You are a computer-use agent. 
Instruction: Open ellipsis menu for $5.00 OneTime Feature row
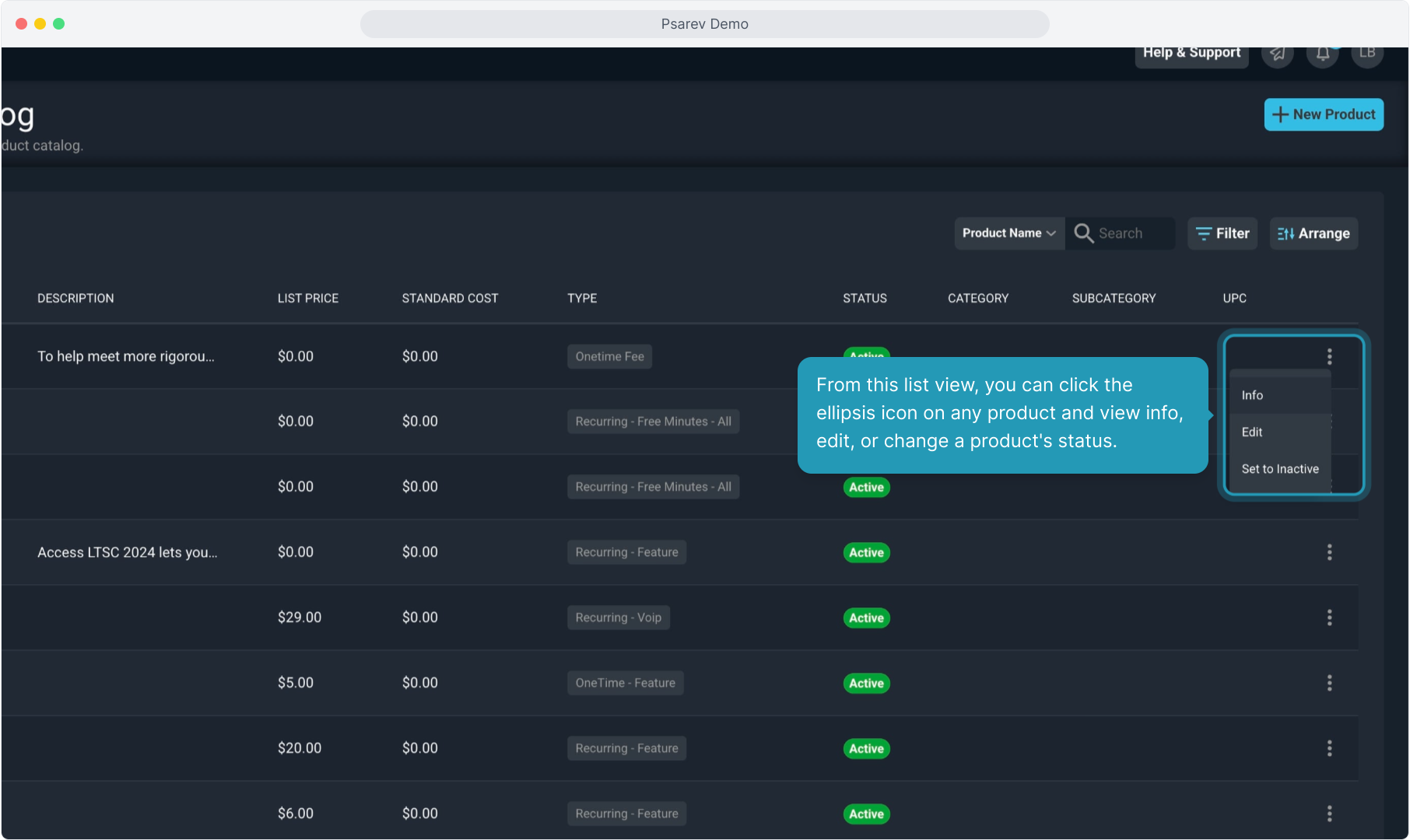tap(1329, 683)
